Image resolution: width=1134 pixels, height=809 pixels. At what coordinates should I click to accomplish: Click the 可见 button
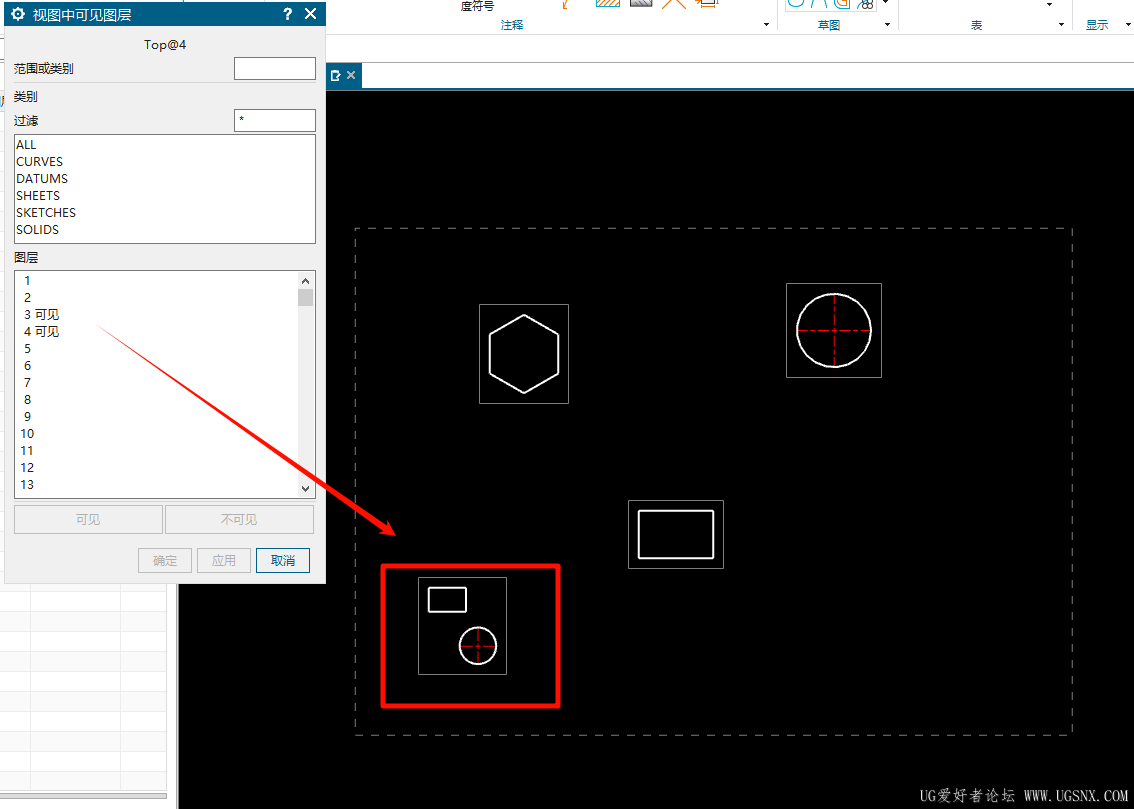88,519
